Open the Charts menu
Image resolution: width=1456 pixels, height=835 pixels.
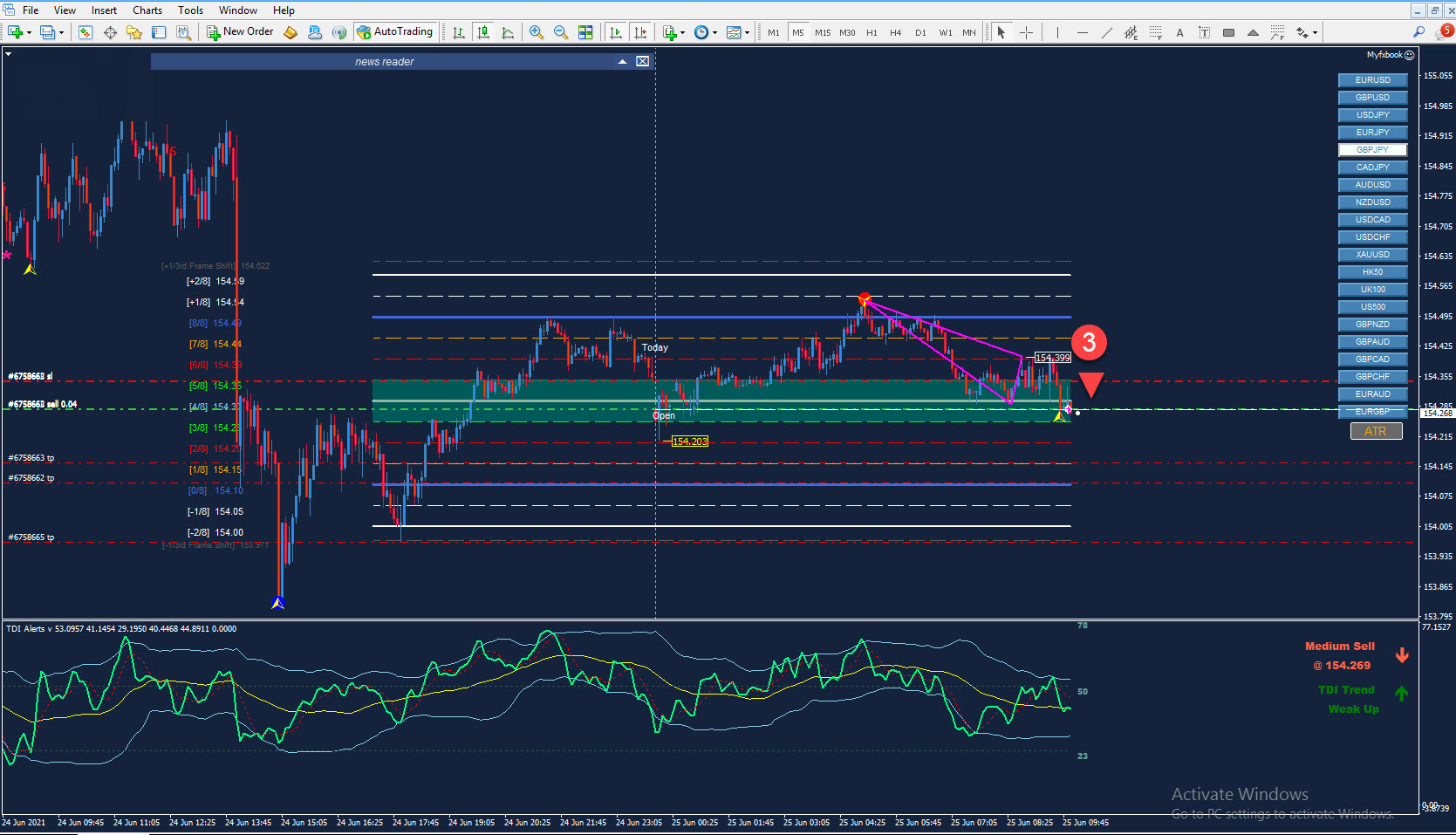coord(147,10)
